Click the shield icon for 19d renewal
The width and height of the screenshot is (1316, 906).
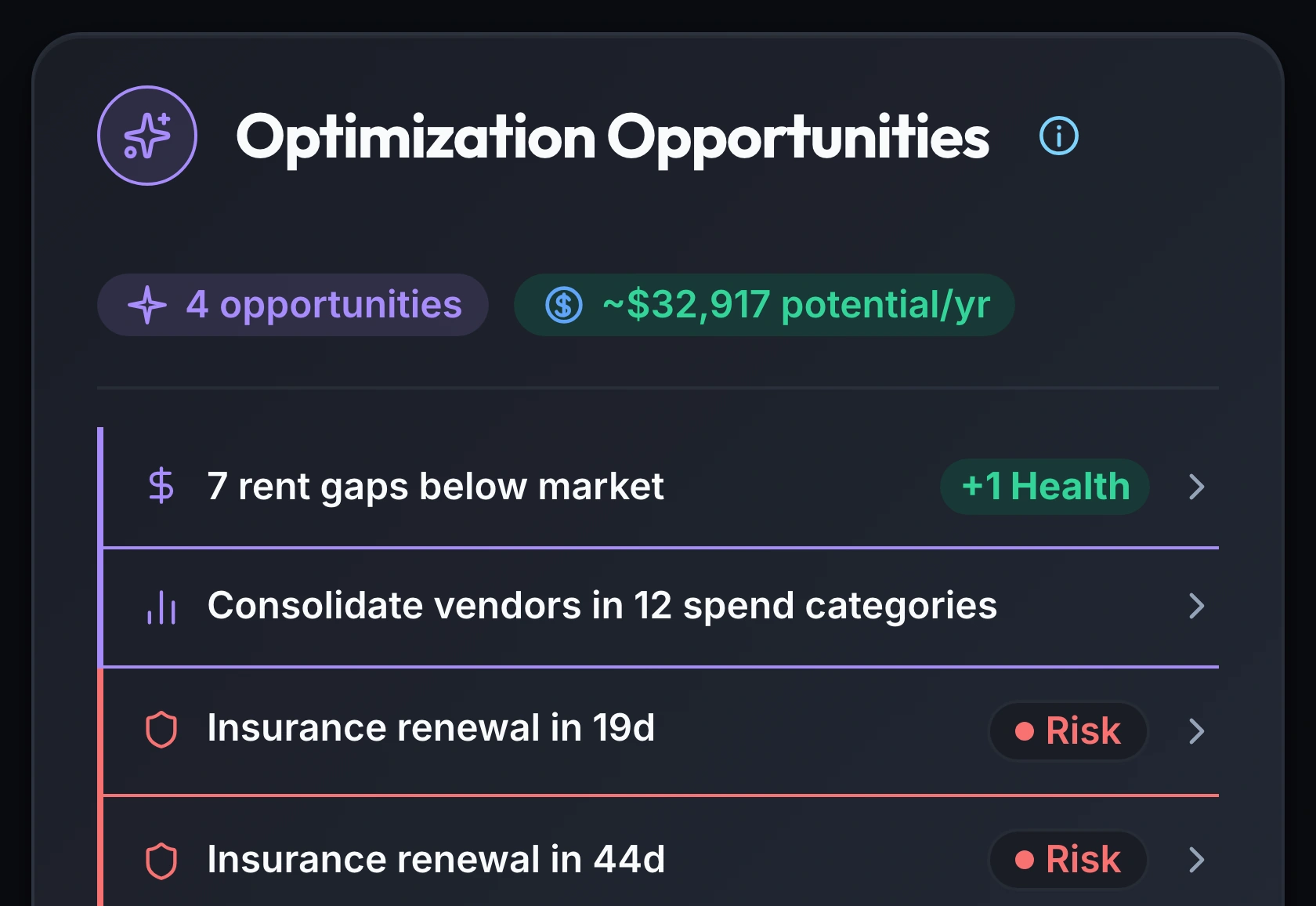161,730
